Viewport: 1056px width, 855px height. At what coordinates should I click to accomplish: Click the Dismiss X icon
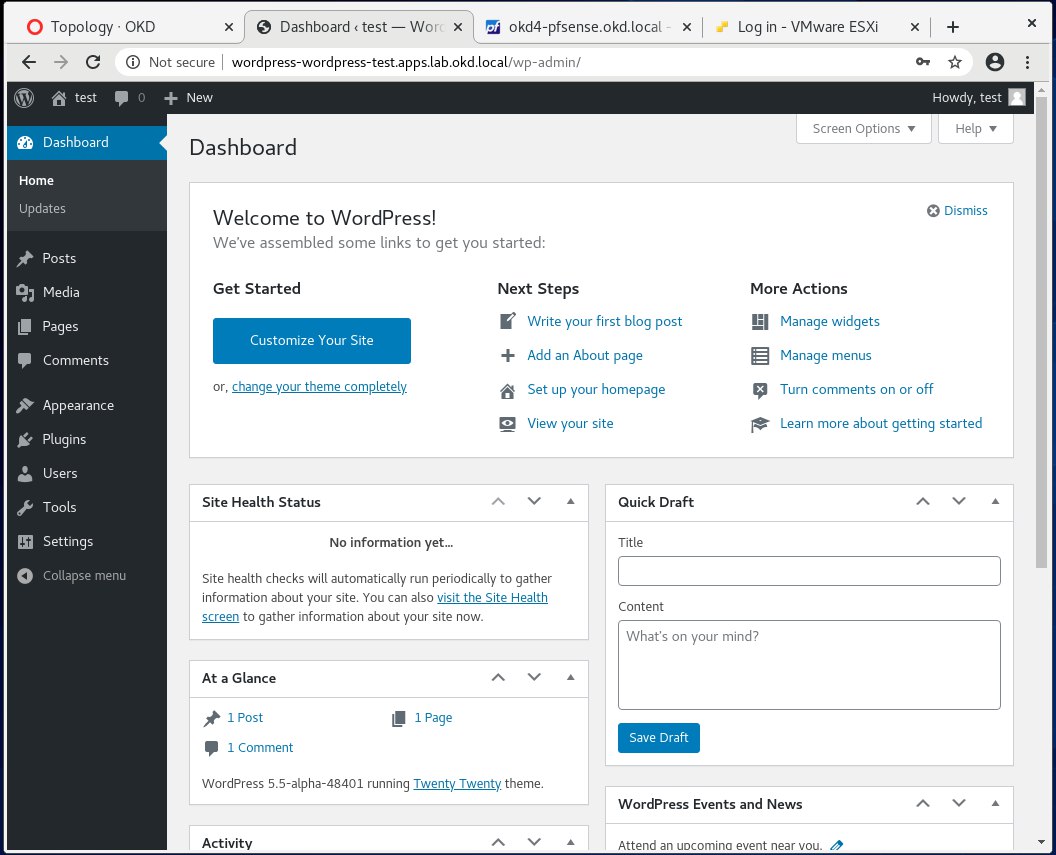tap(933, 211)
